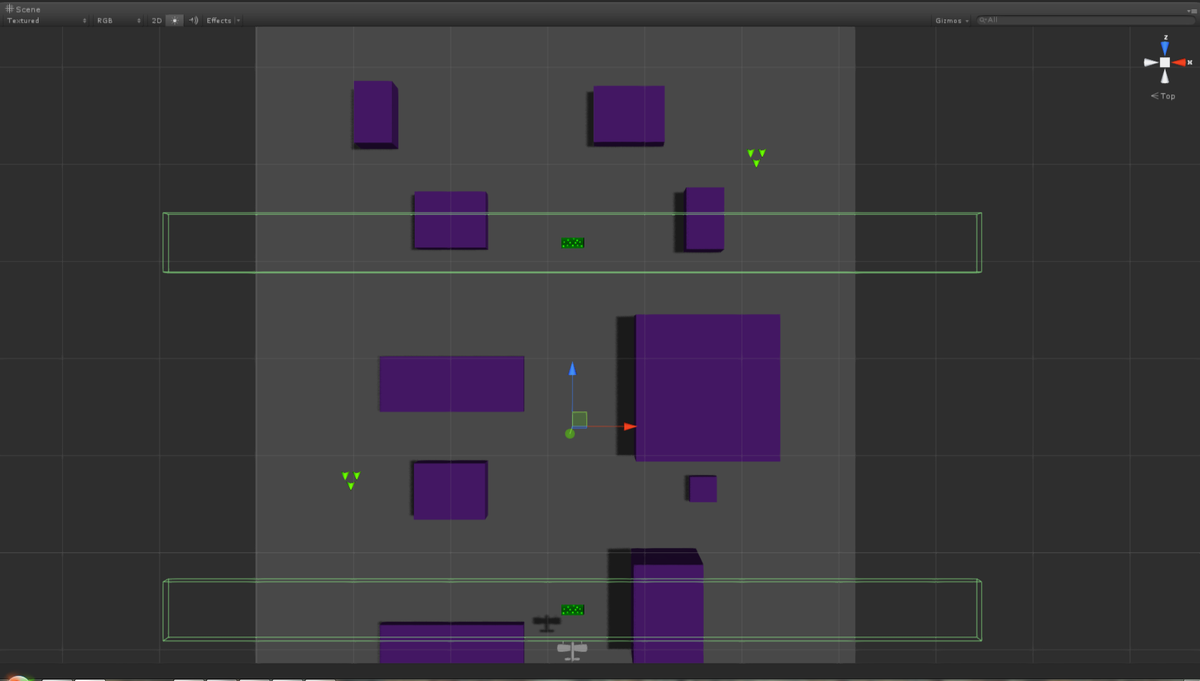Click the Effects button in the toolbar
The image size is (1200, 681).
pyautogui.click(x=219, y=20)
